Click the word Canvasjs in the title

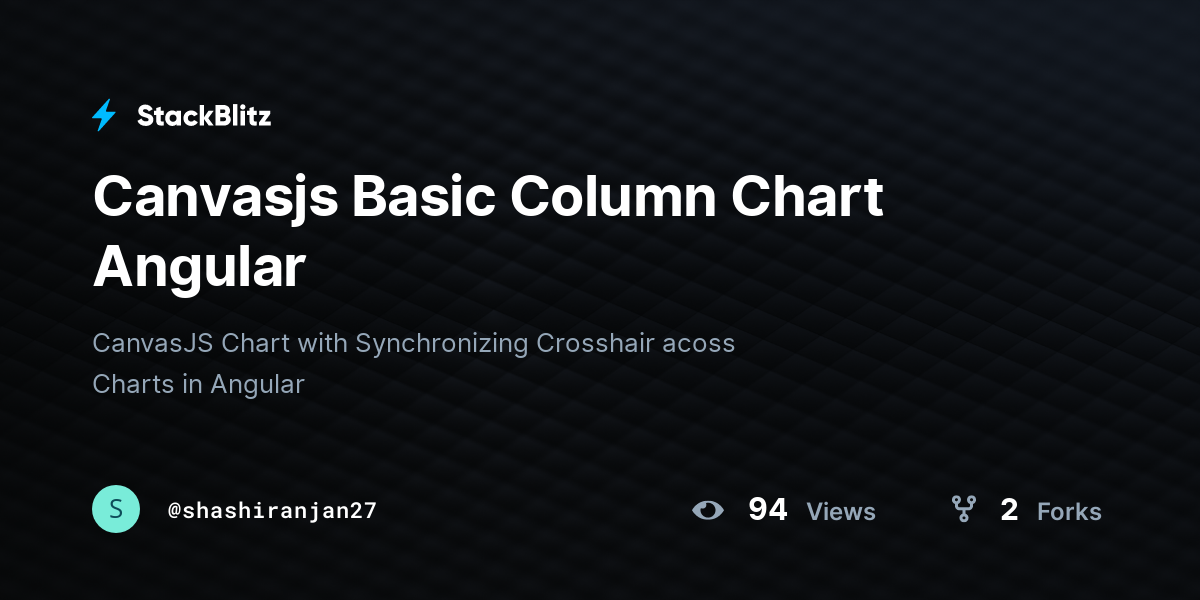pos(214,198)
